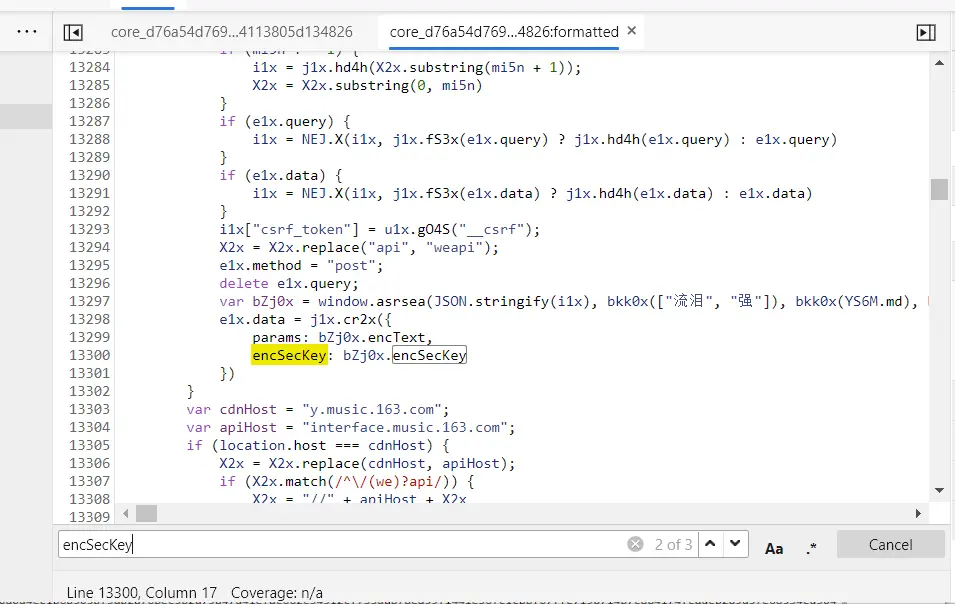The width and height of the screenshot is (955, 604).
Task: Click the horizontal scrollbar left arrow
Action: tap(125, 513)
